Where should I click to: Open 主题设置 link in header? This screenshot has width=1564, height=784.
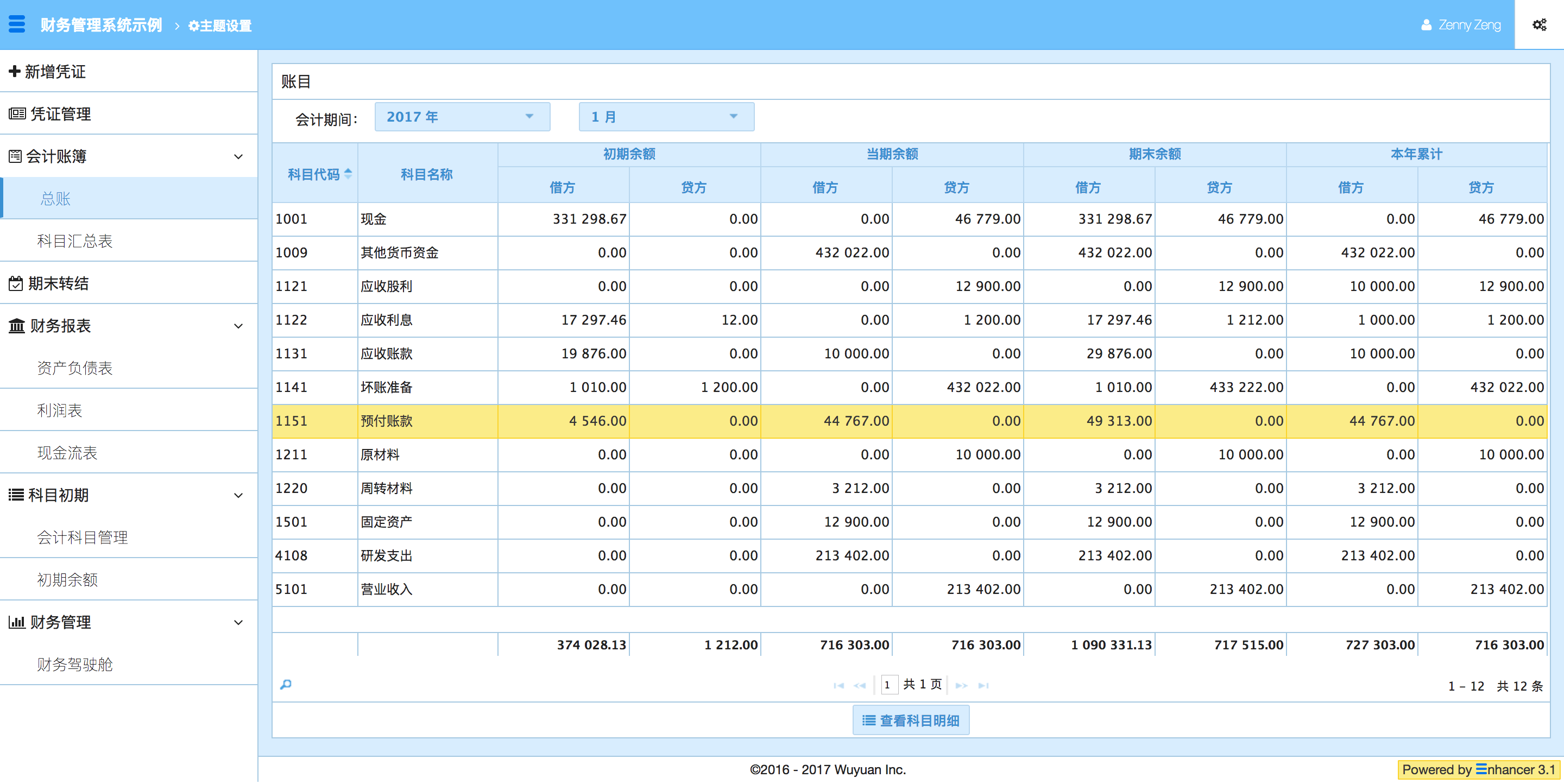point(220,26)
